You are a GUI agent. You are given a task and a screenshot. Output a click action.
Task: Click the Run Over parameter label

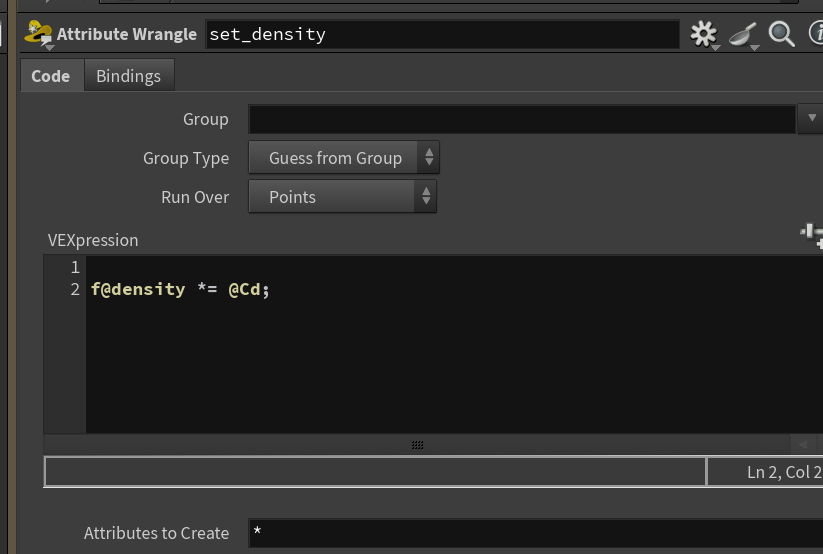(x=195, y=197)
